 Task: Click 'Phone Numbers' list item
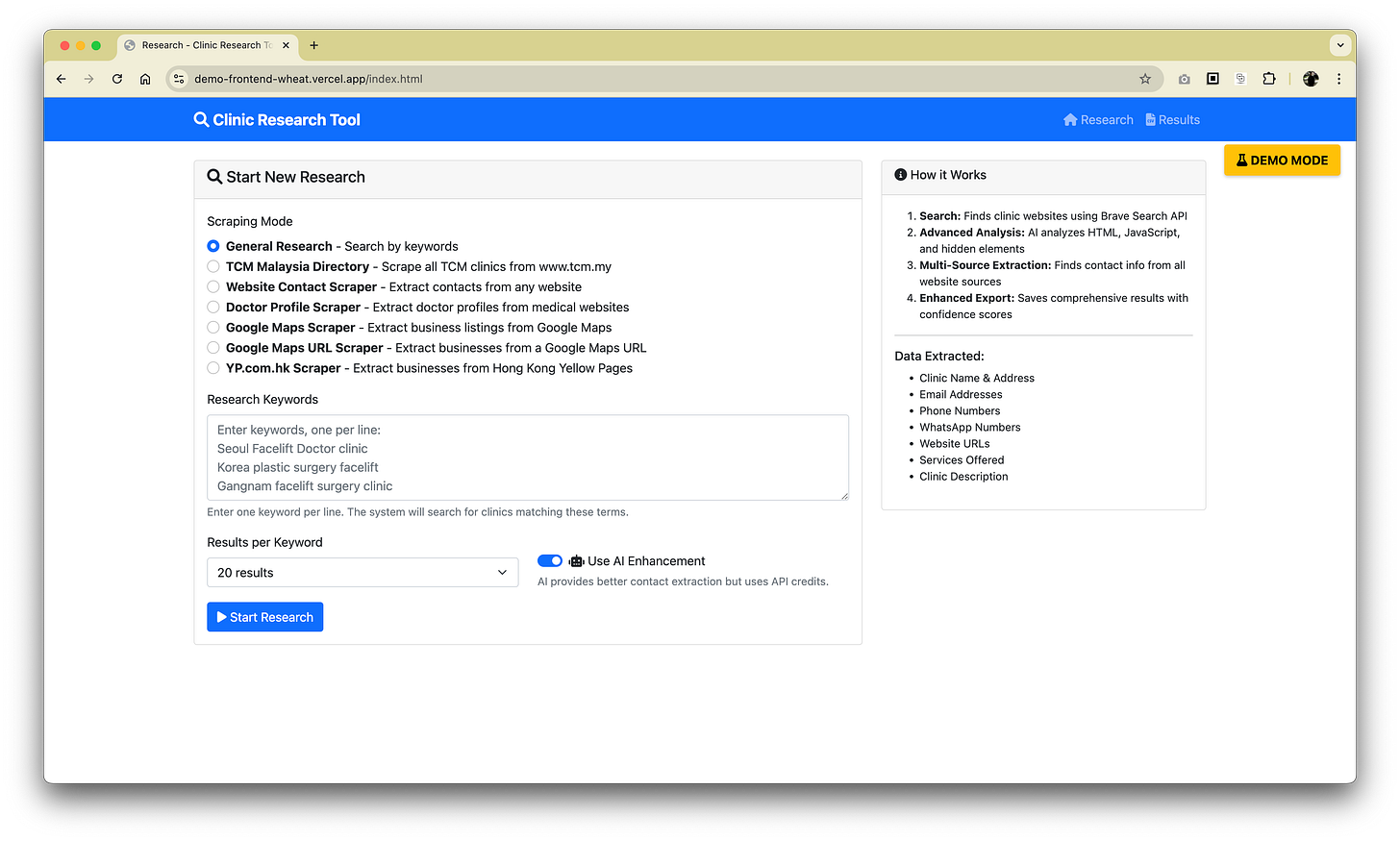[x=960, y=410]
